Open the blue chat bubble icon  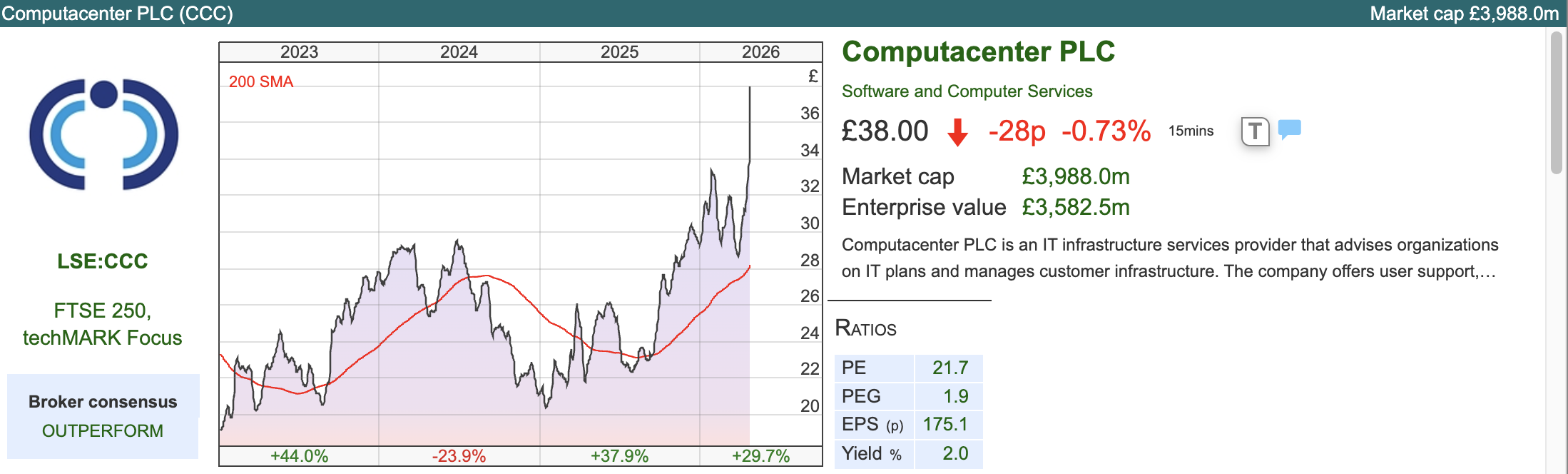[x=1289, y=129]
